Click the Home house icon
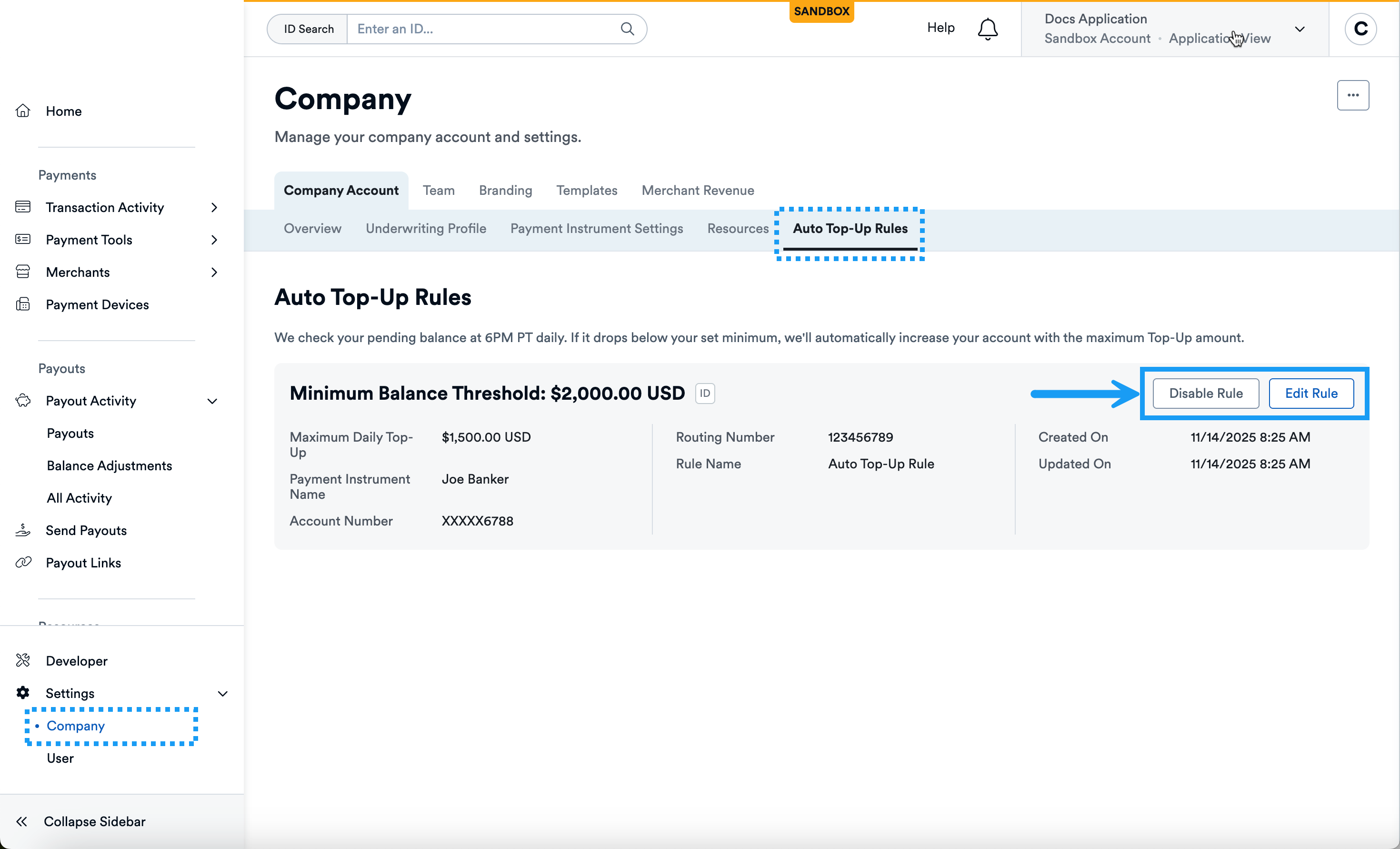Image resolution: width=1400 pixels, height=849 pixels. click(x=23, y=111)
